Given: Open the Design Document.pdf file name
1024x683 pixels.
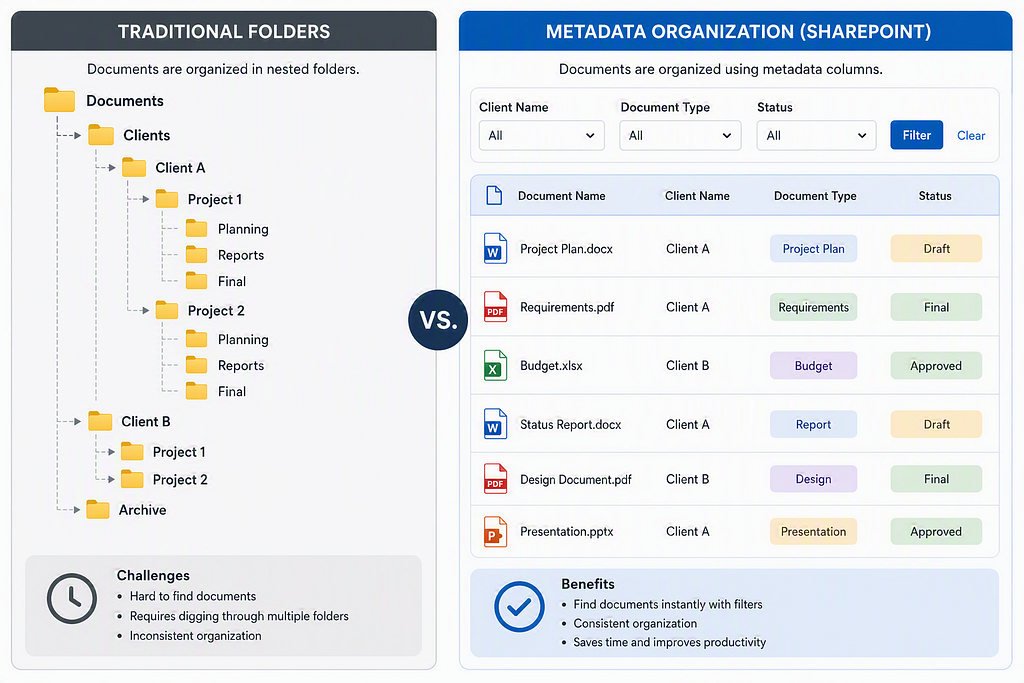Looking at the screenshot, I should pos(575,479).
